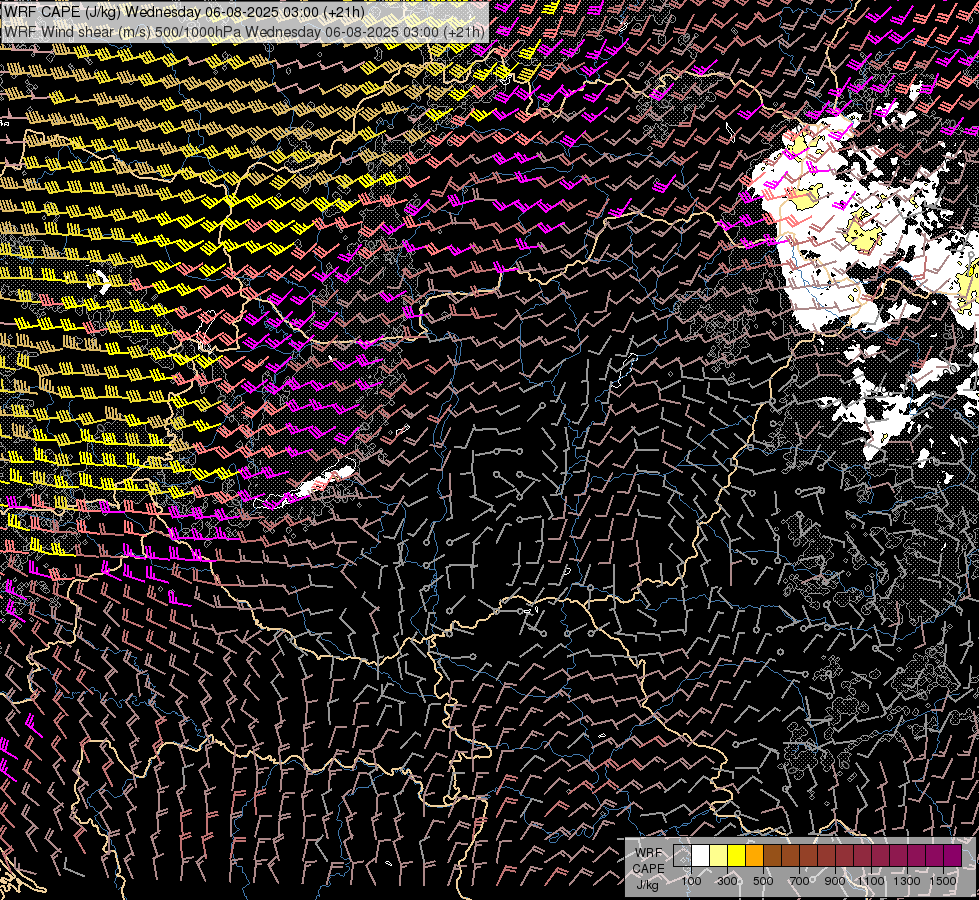Image resolution: width=979 pixels, height=900 pixels.
Task: Click the CAPE word in the legend
Action: pyautogui.click(x=649, y=869)
